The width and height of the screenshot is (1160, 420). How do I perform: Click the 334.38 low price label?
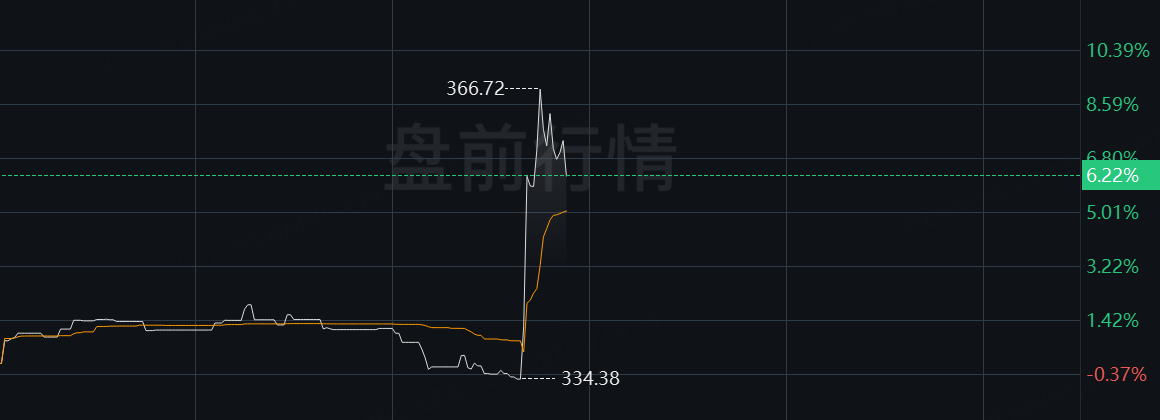pos(590,379)
